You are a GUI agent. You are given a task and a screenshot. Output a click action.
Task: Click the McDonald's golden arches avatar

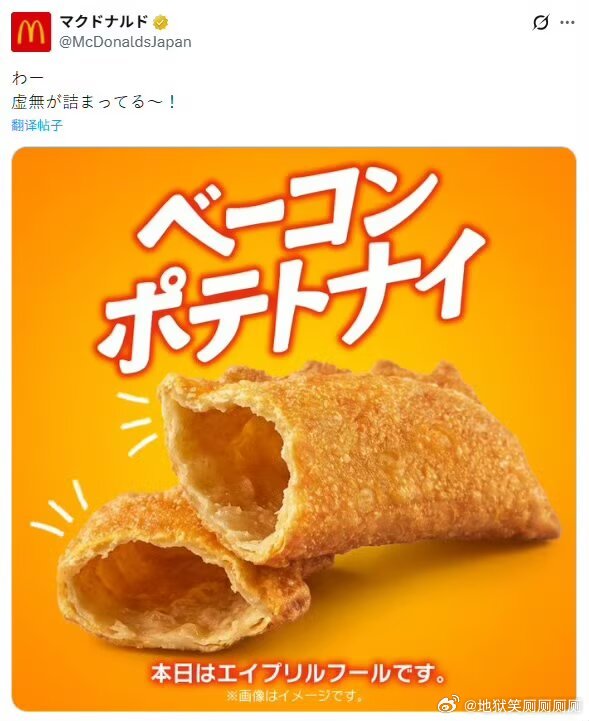[x=31, y=32]
